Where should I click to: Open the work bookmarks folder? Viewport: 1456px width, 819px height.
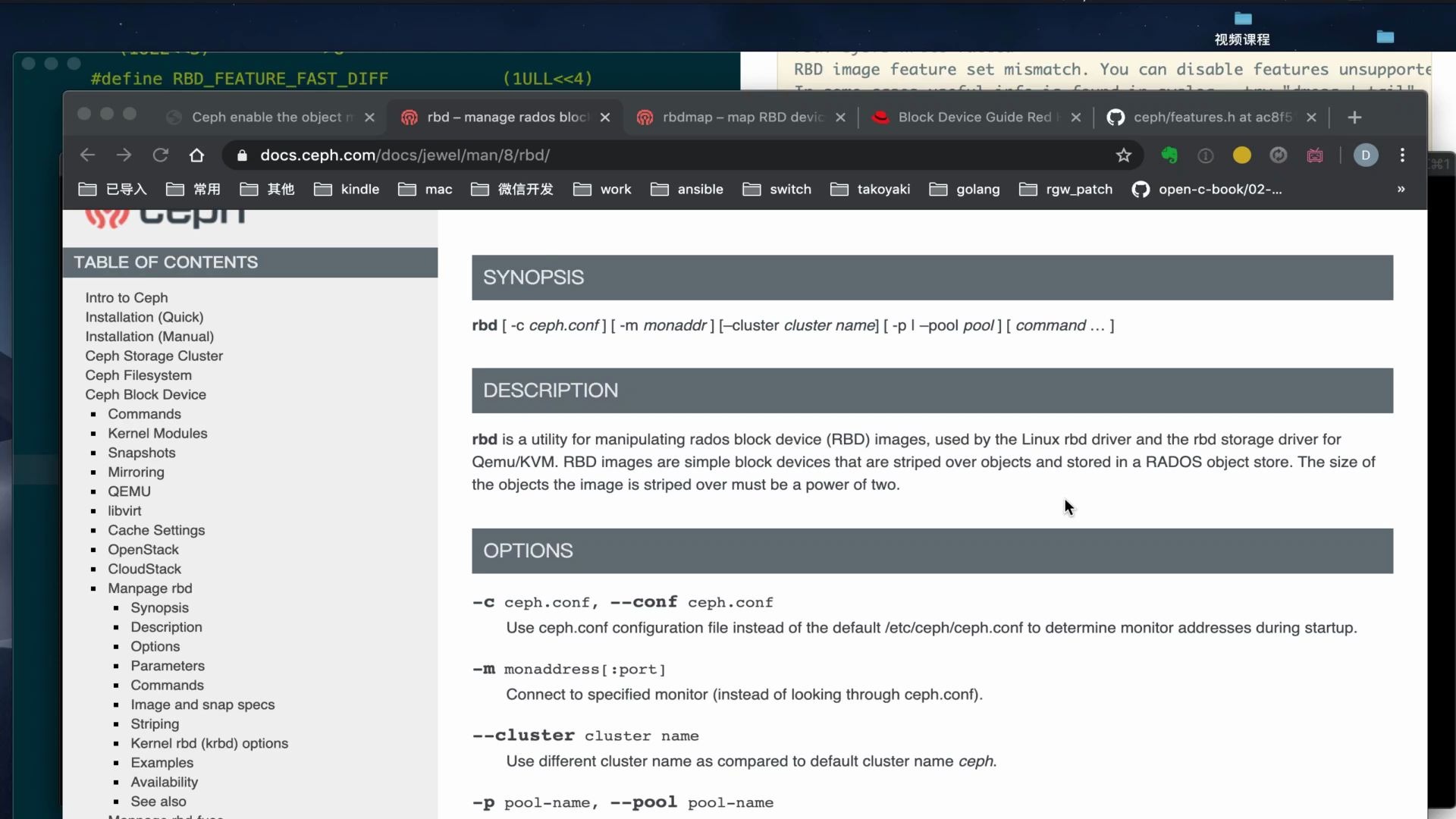click(602, 190)
